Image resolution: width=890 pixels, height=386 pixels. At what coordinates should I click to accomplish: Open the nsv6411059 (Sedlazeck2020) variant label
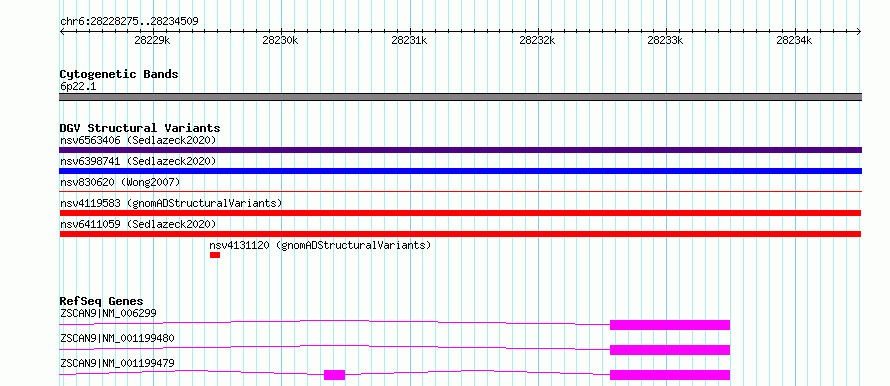[x=138, y=224]
